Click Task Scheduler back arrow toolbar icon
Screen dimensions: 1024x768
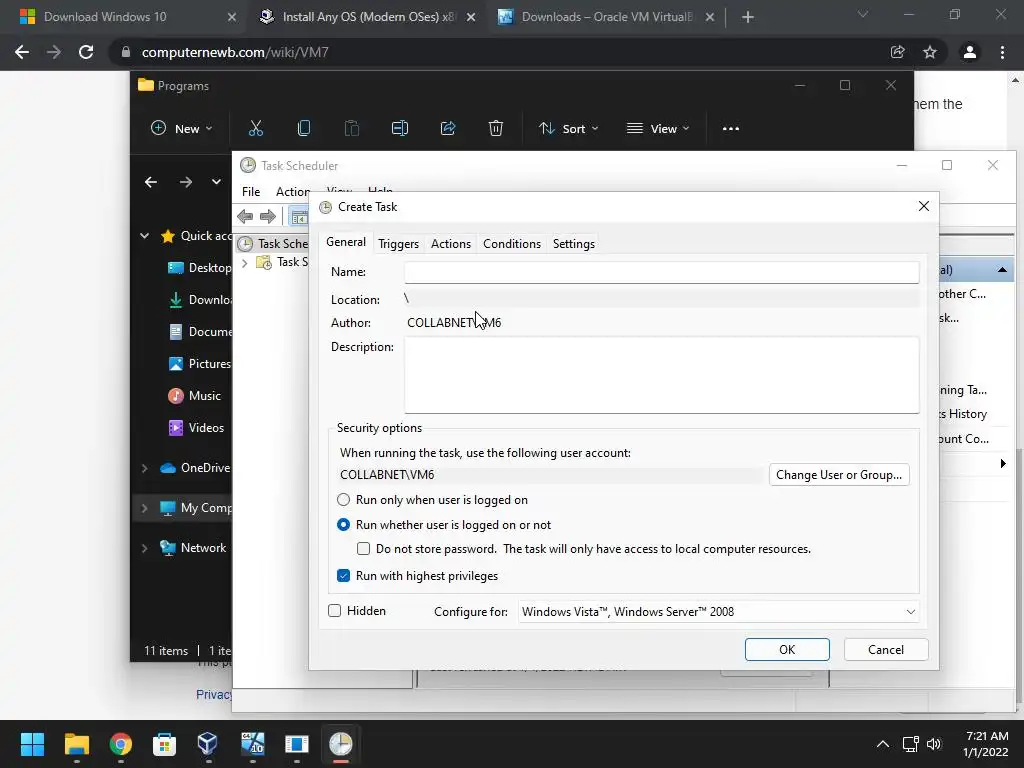(x=245, y=216)
